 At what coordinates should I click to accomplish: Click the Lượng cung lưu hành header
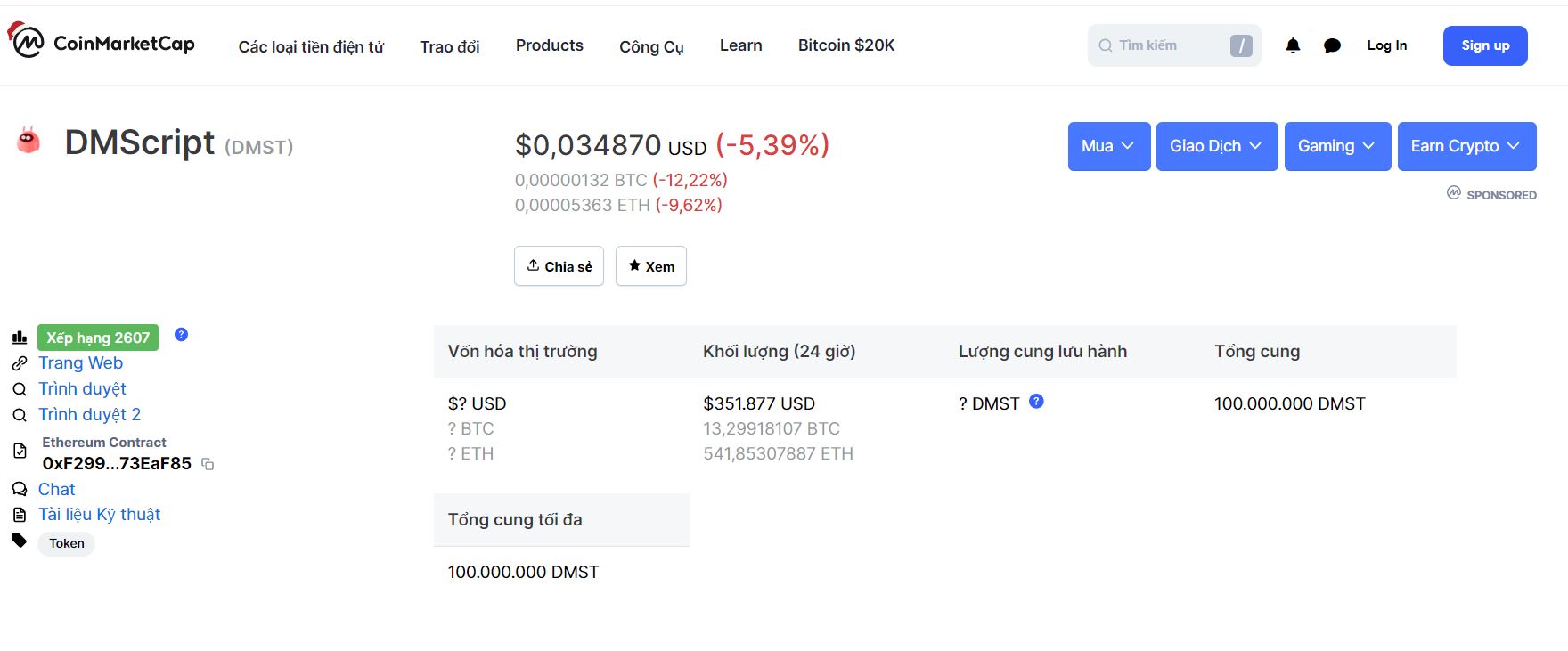point(1043,351)
